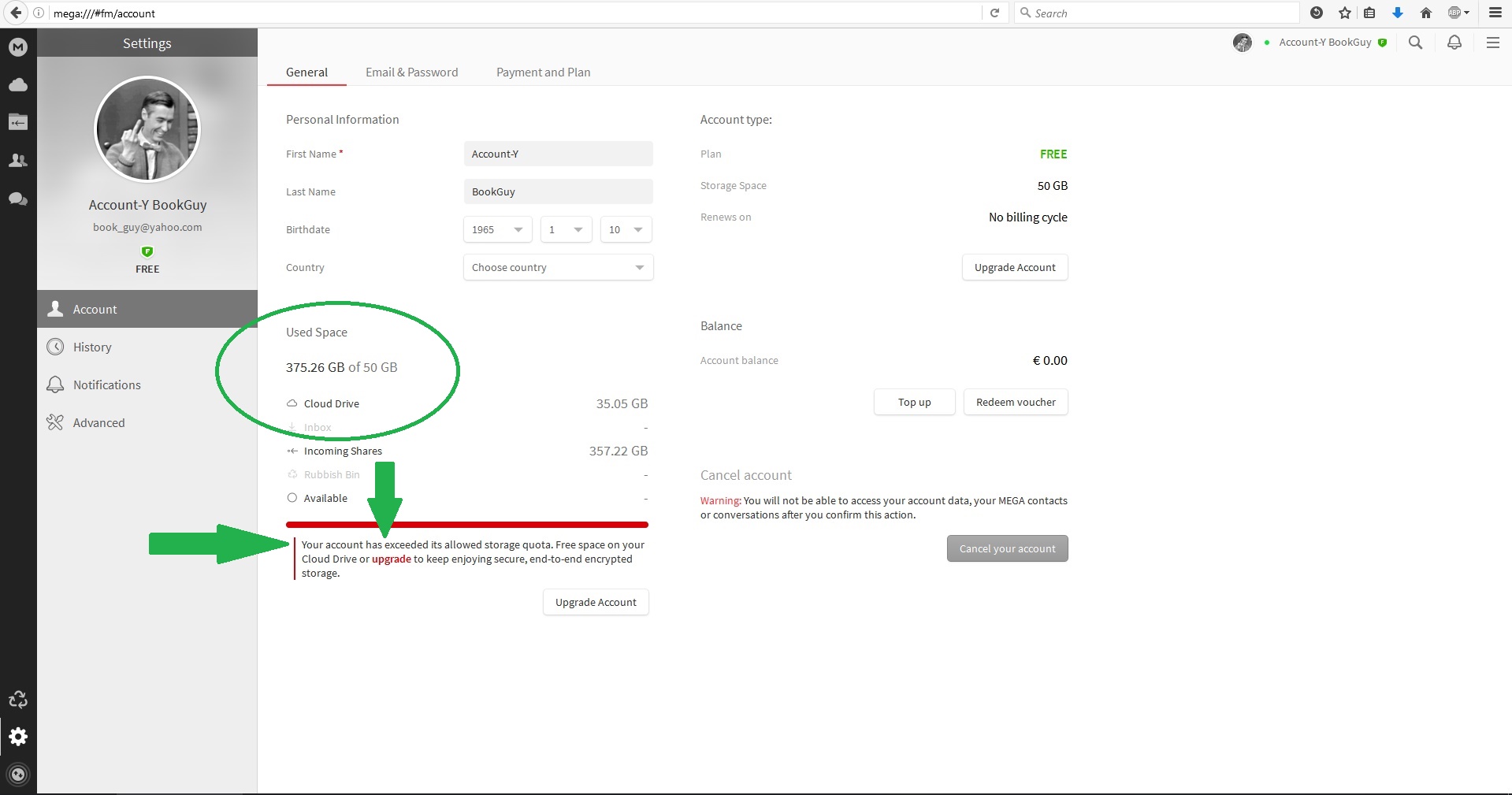Click the First Name input field
Image resolution: width=1512 pixels, height=795 pixels.
pos(558,154)
